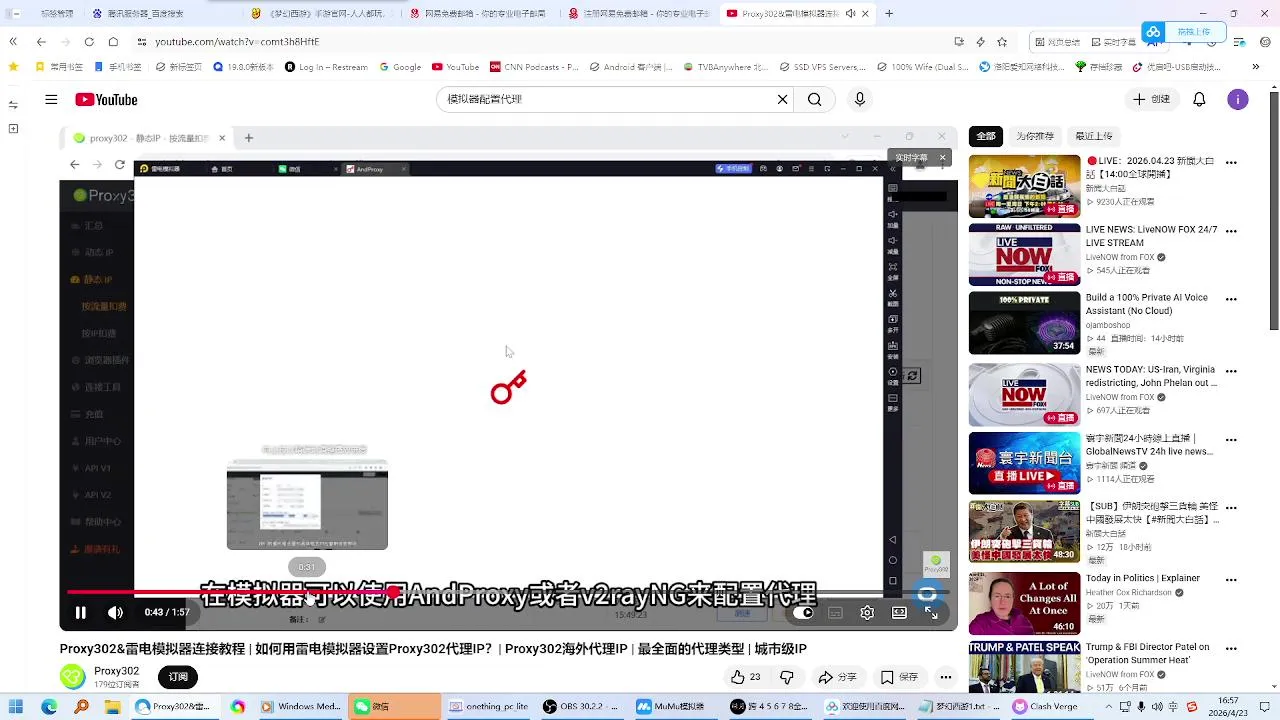Image resolution: width=1280 pixels, height=720 pixels.
Task: Seek on the red video progress bar
Action: coord(508,592)
